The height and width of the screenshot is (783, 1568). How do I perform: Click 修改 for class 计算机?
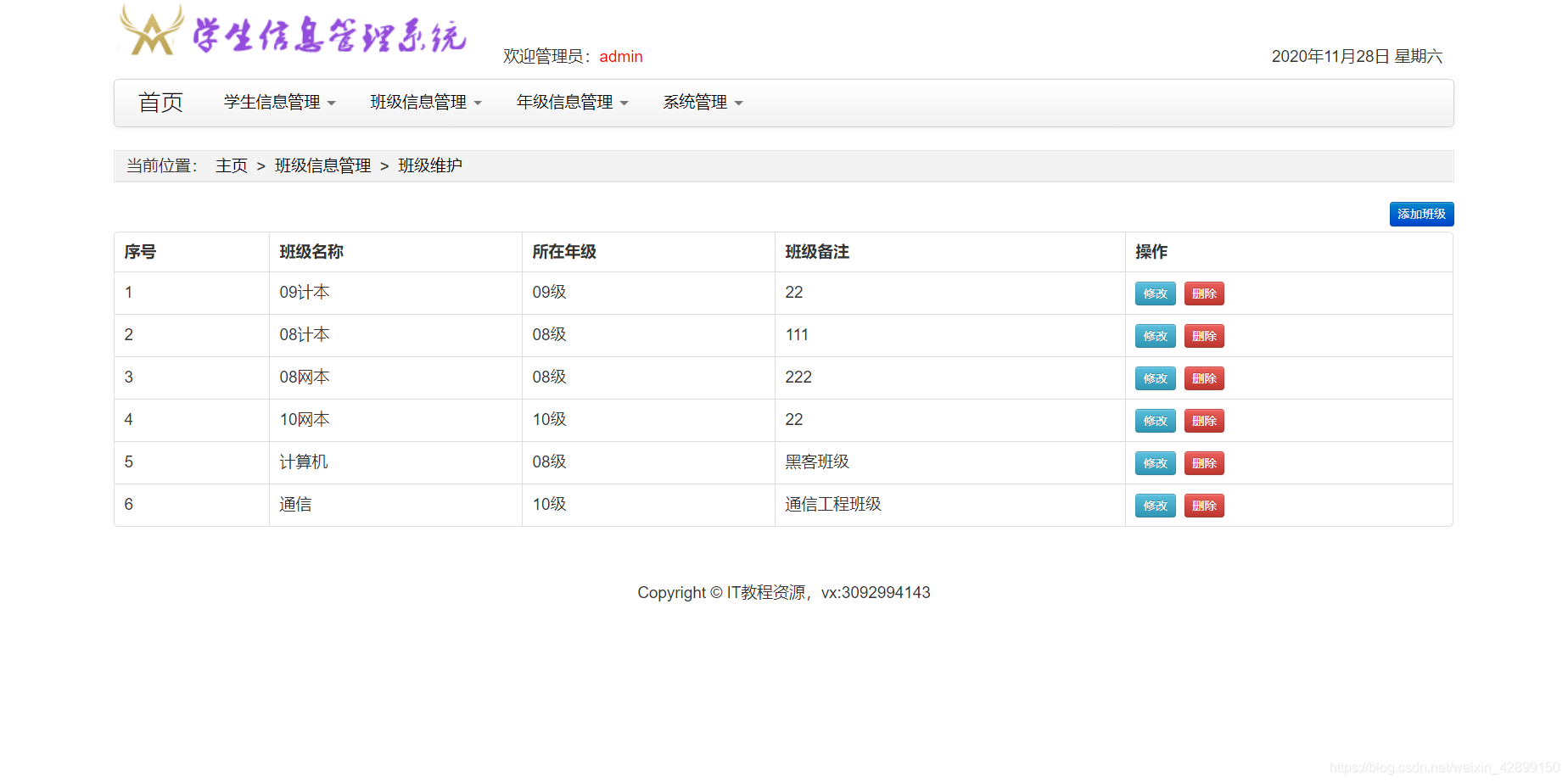point(1155,463)
